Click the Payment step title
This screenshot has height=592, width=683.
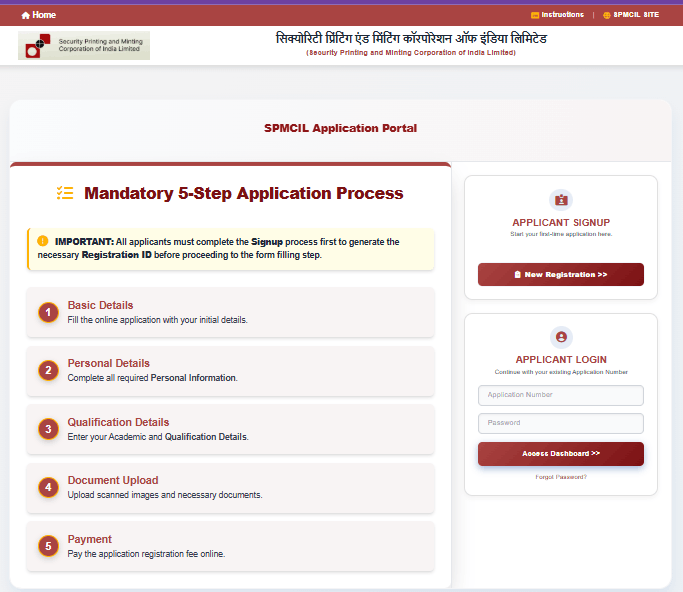[89, 539]
